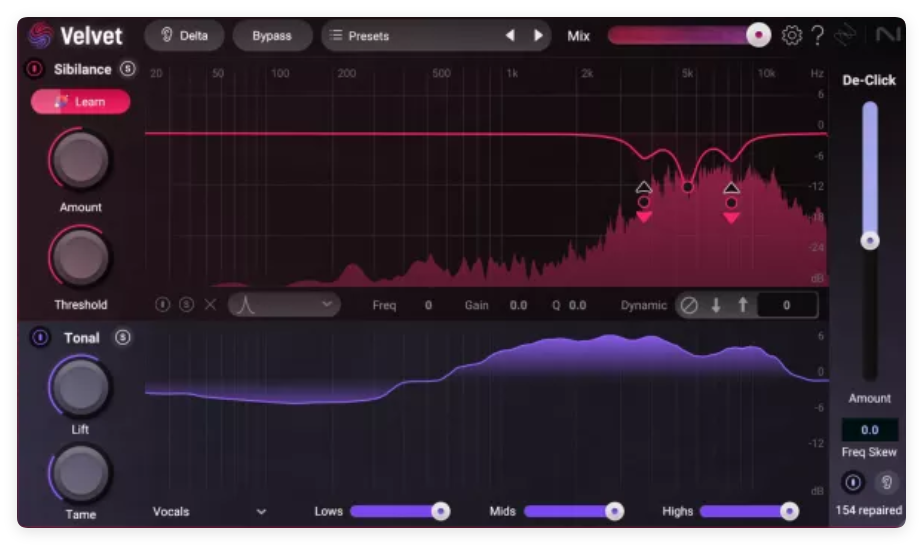Toggle Tonal module power
The width and height of the screenshot is (923, 545).
tap(39, 337)
